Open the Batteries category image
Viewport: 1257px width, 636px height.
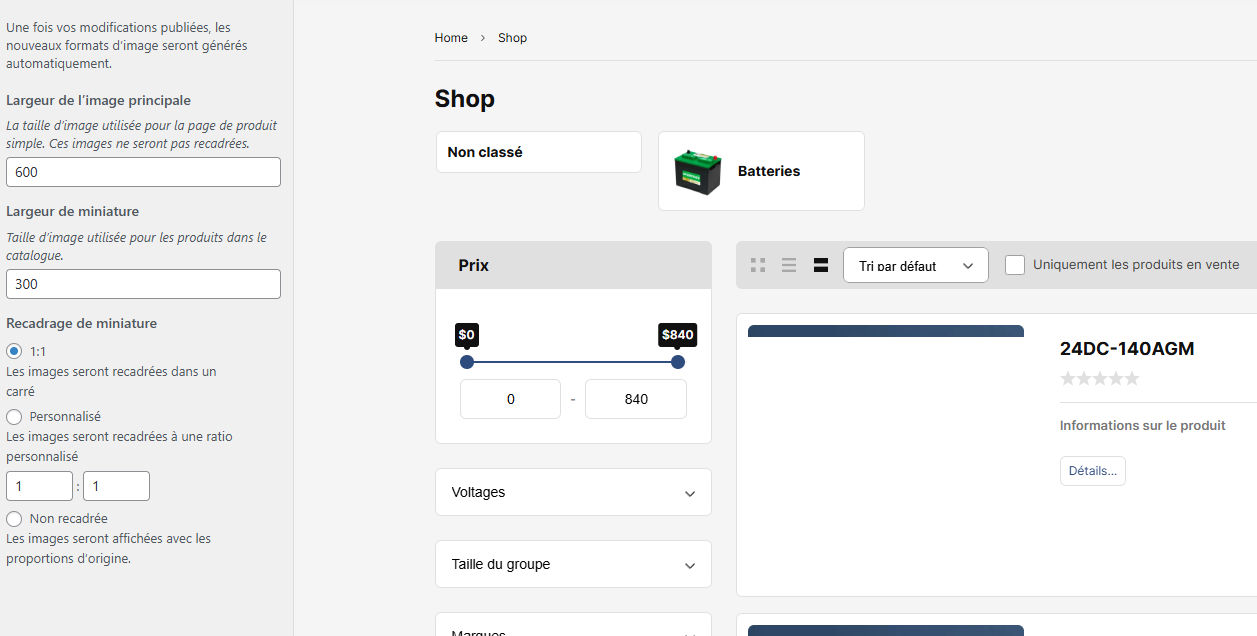(697, 171)
